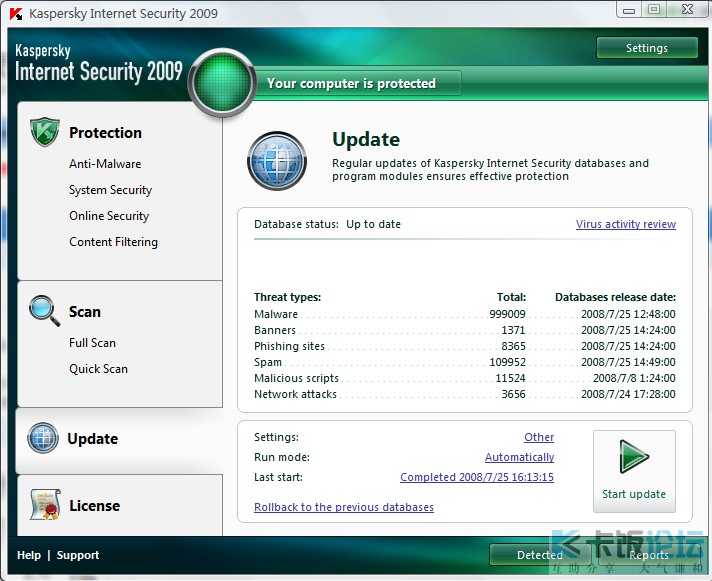Click the Kaspersky logo in title bar

pos(16,14)
